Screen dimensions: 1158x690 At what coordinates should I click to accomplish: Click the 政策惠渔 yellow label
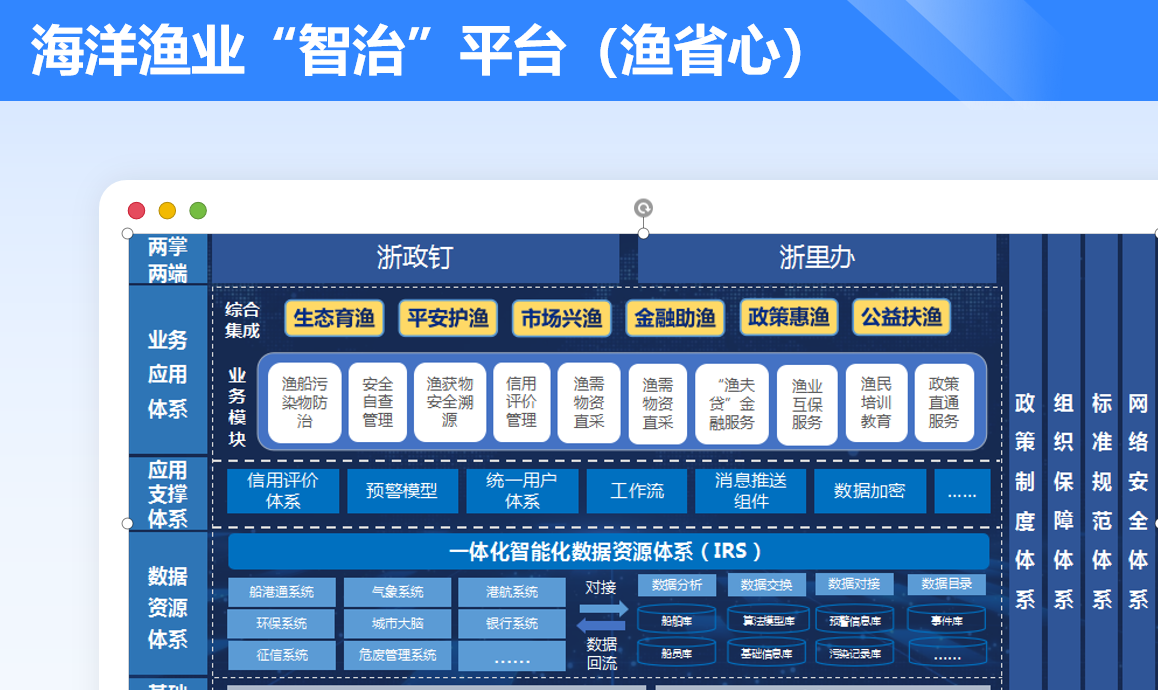click(789, 318)
